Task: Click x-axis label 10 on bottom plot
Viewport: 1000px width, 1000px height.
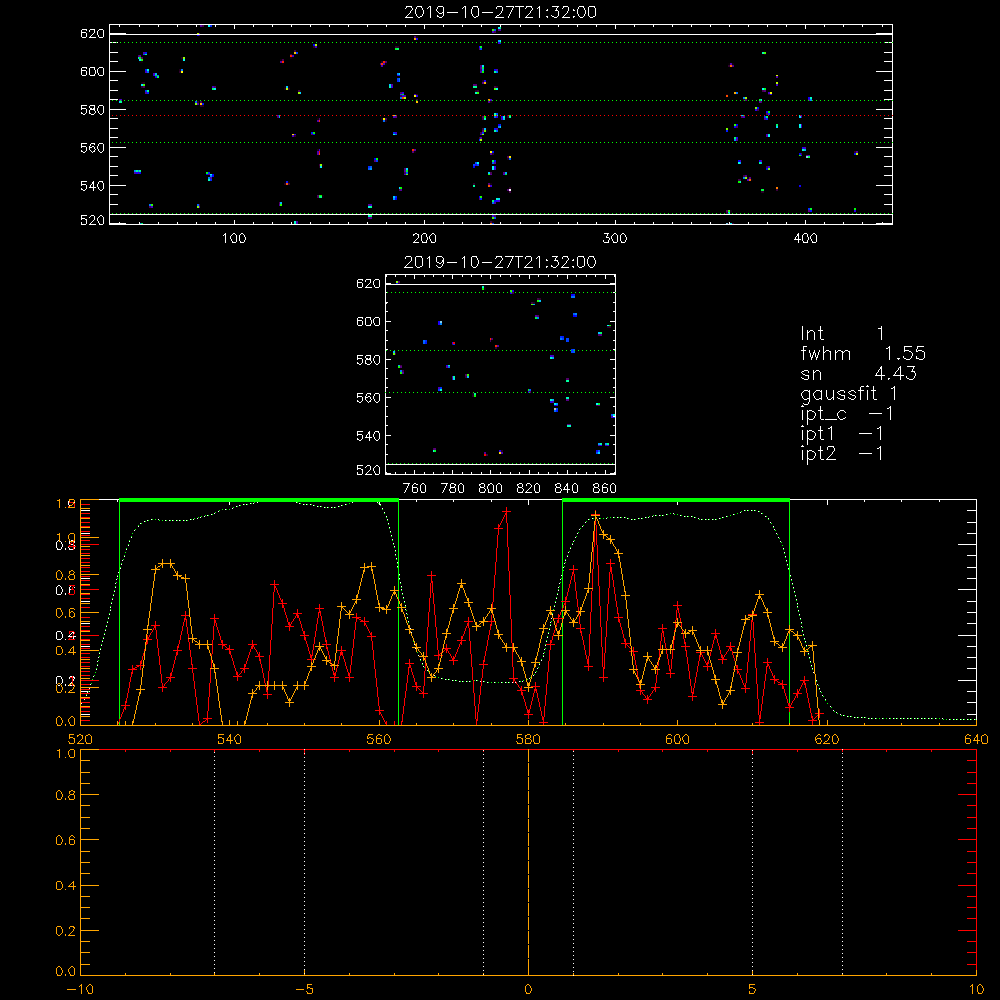Action: [976, 989]
